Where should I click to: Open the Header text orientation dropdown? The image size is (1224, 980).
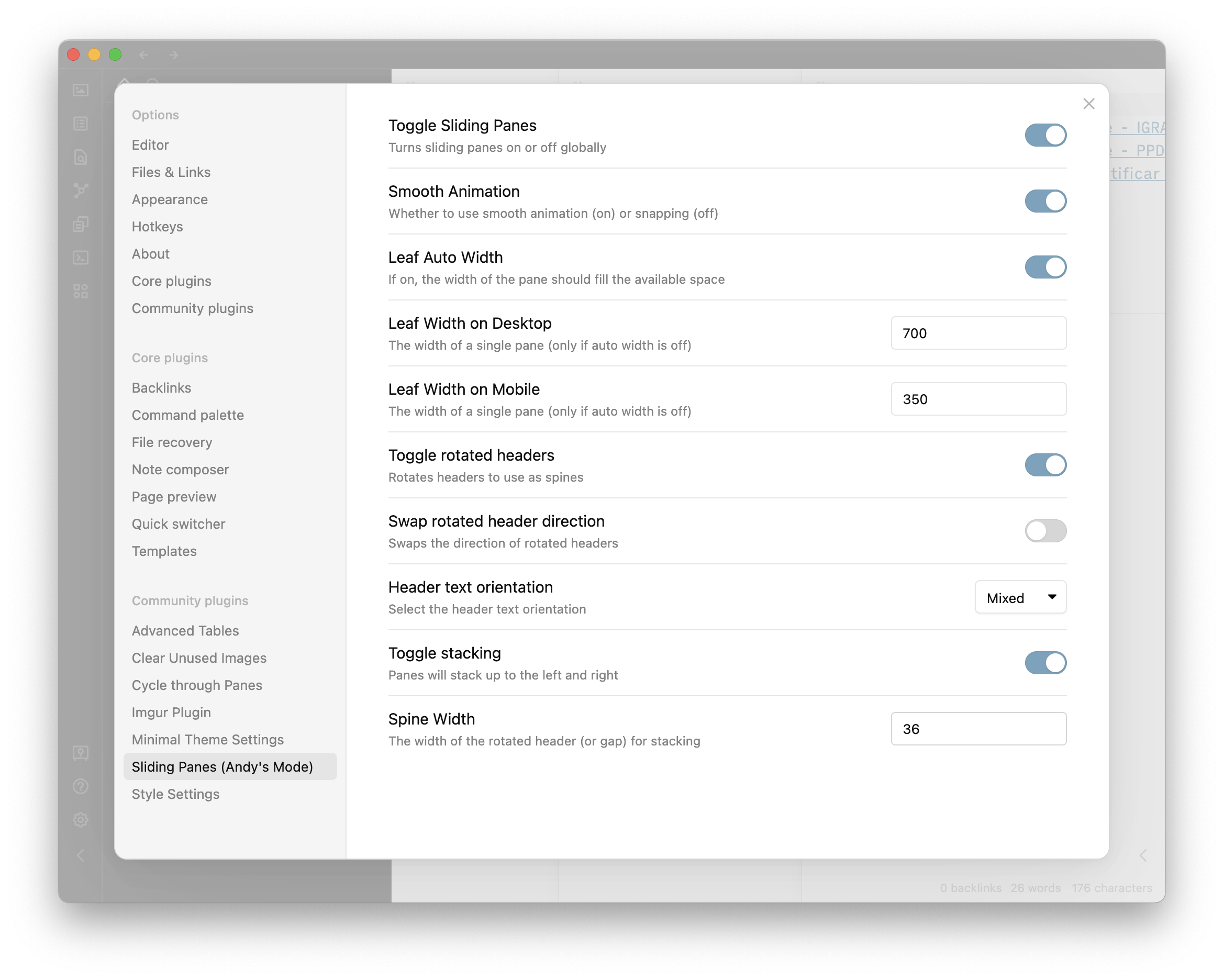pyautogui.click(x=1020, y=597)
